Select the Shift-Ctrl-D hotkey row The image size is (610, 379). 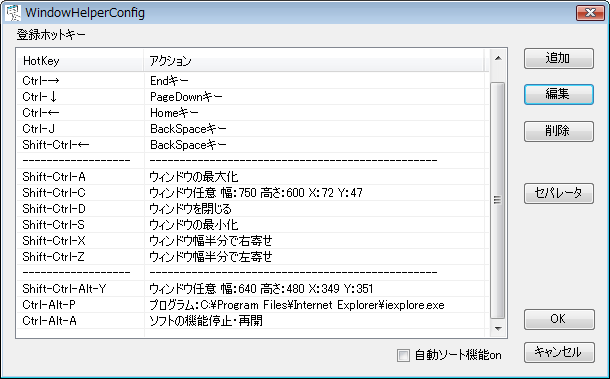tap(252, 209)
